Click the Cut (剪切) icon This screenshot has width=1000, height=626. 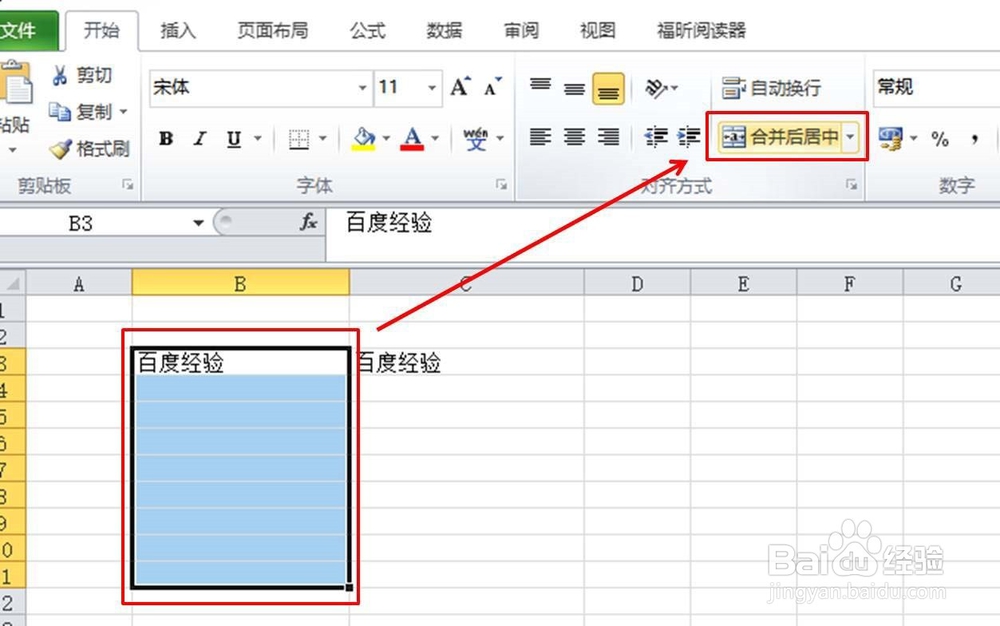(x=62, y=75)
